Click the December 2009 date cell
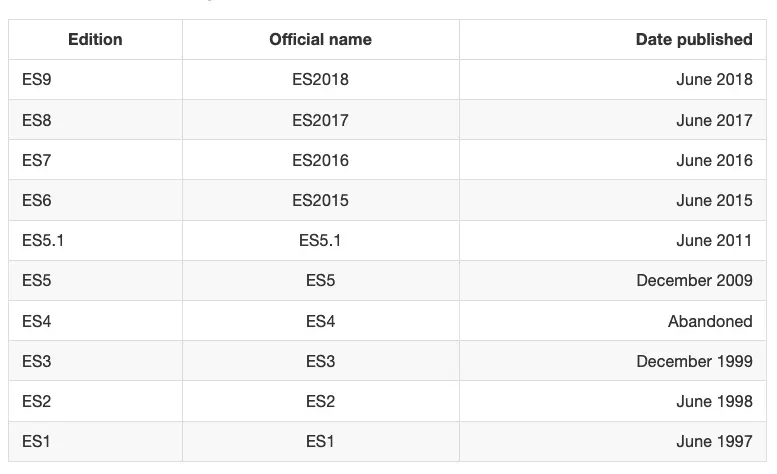The image size is (777, 474). click(694, 281)
